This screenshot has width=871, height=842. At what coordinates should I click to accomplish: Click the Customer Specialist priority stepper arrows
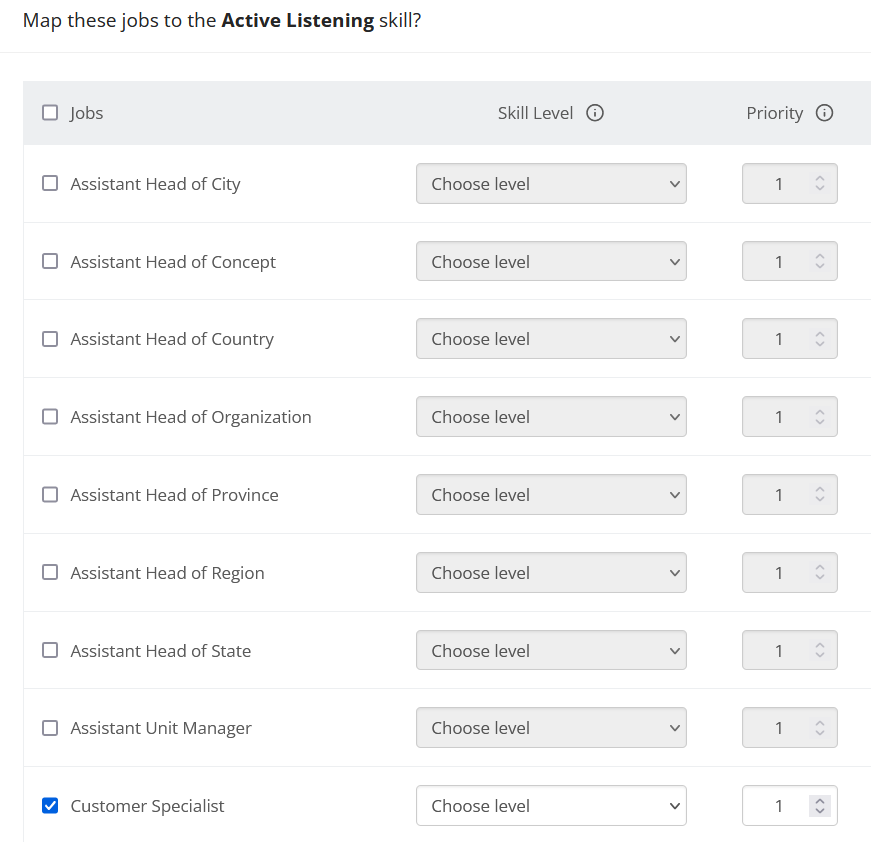(x=820, y=806)
